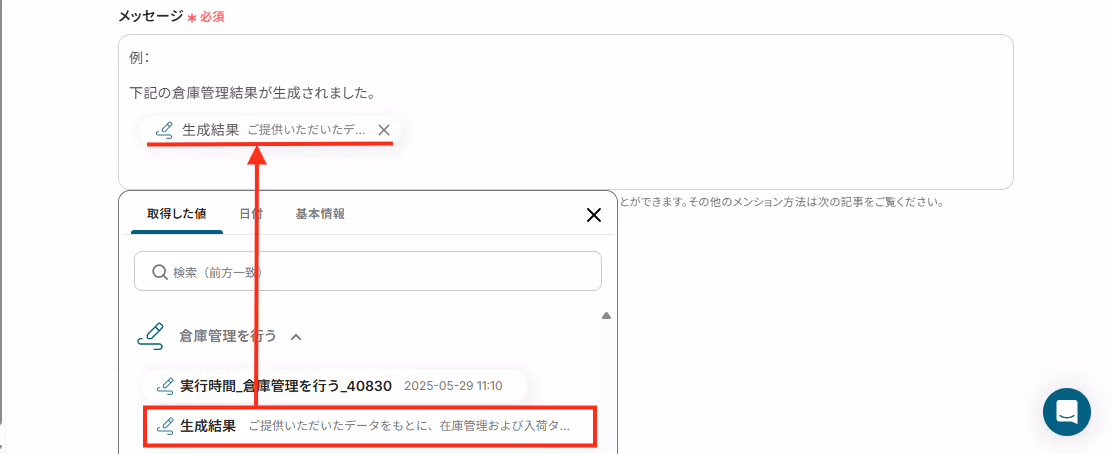Click the メッセージ field label
Viewport: 1112px width, 454px height.
coord(150,16)
